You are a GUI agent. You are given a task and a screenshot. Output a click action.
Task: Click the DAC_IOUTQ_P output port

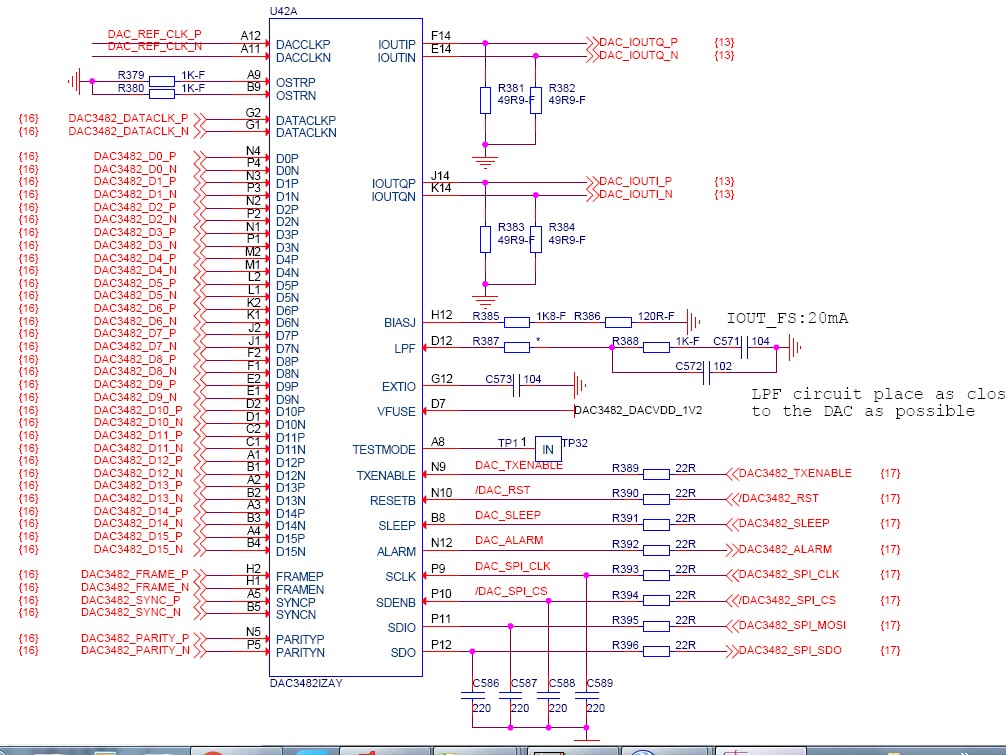tap(638, 42)
